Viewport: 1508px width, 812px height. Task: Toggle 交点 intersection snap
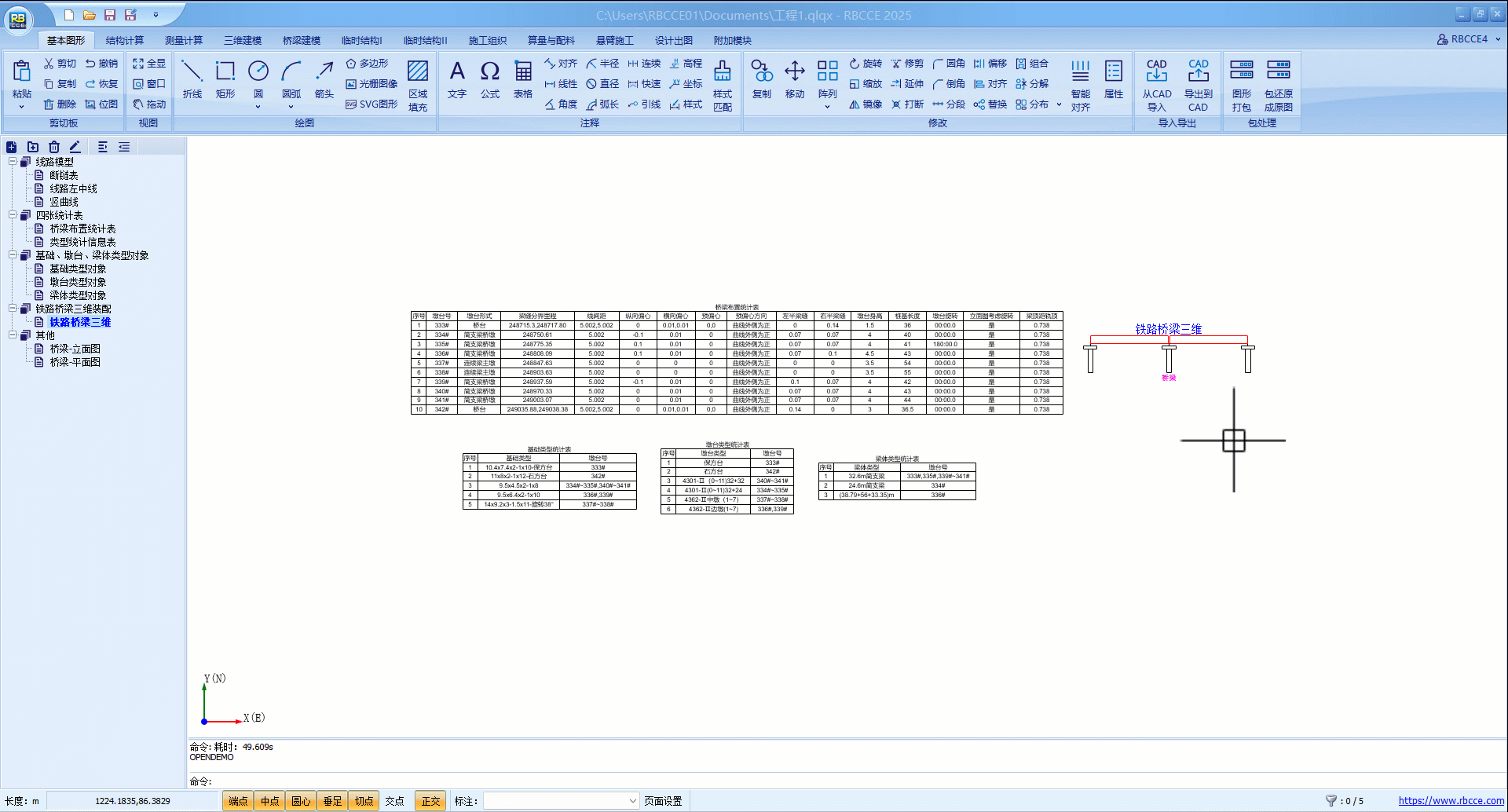(x=395, y=801)
